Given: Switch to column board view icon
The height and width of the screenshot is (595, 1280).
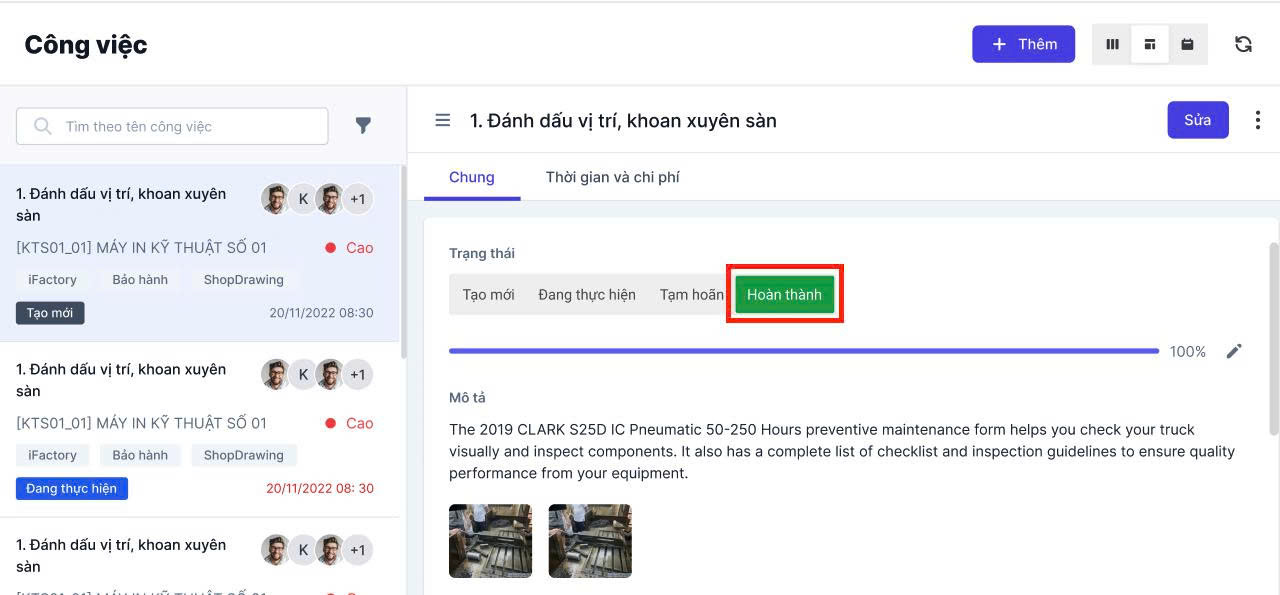Looking at the screenshot, I should 1112,44.
